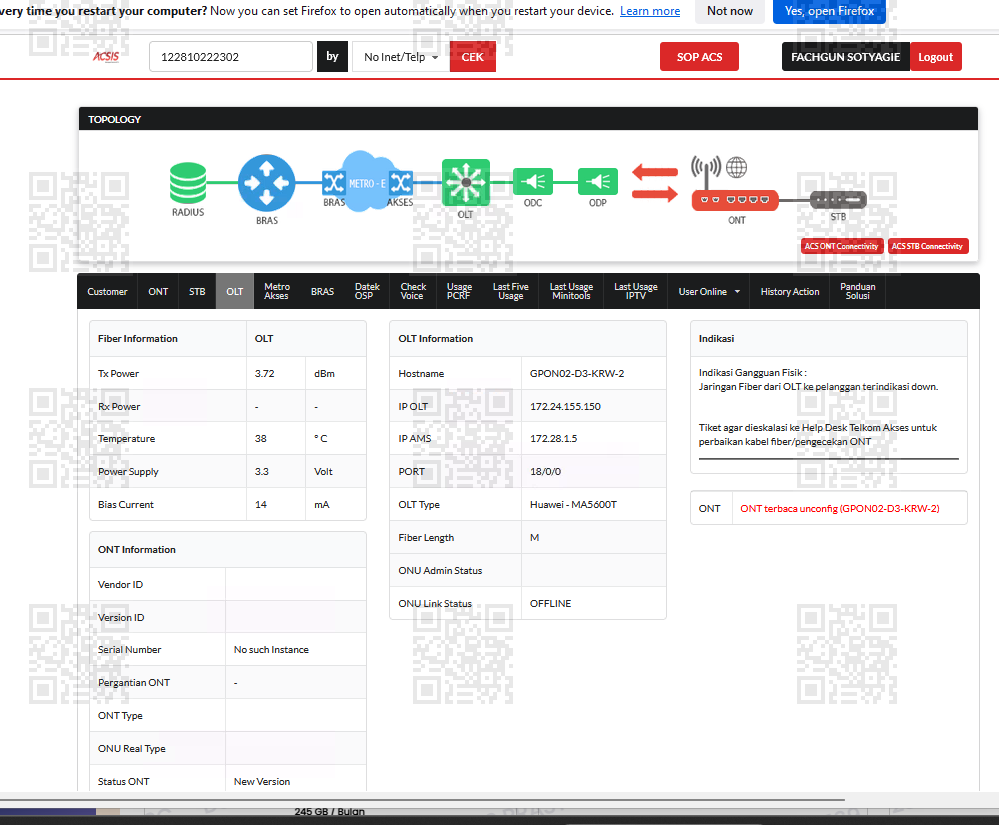The image size is (999, 825).
Task: Open the SOP ACS button
Action: tap(699, 57)
